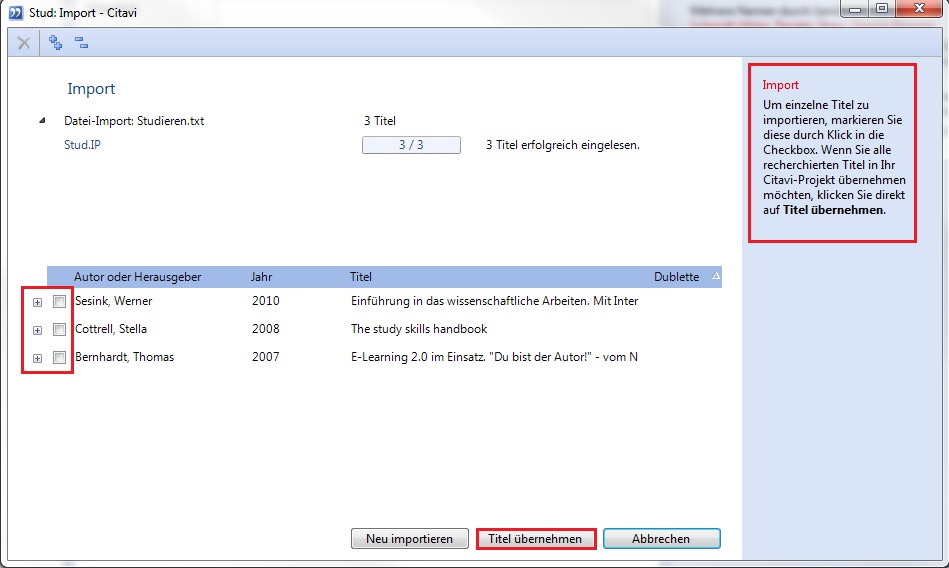The image size is (949, 568).
Task: Click the 3 / 3 progress bar
Action: [x=410, y=145]
